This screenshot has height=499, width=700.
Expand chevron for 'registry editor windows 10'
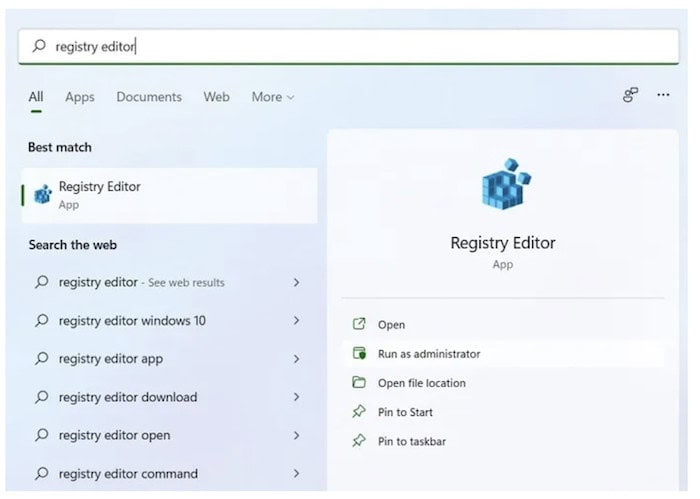pyautogui.click(x=296, y=320)
